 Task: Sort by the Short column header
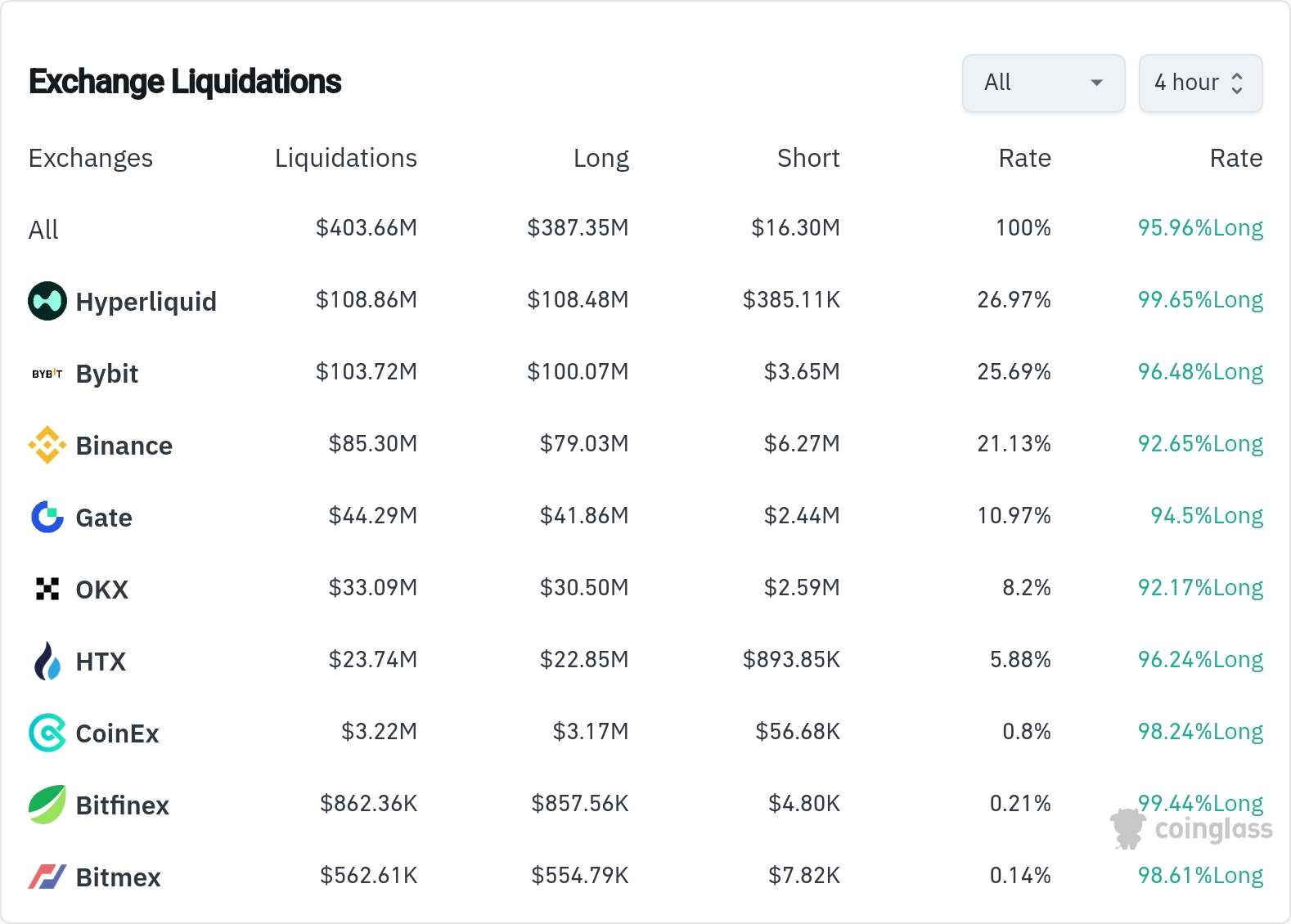807,158
